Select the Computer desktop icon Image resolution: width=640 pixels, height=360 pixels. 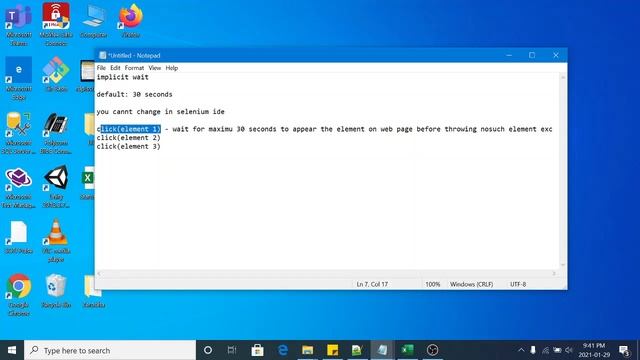pyautogui.click(x=93, y=21)
